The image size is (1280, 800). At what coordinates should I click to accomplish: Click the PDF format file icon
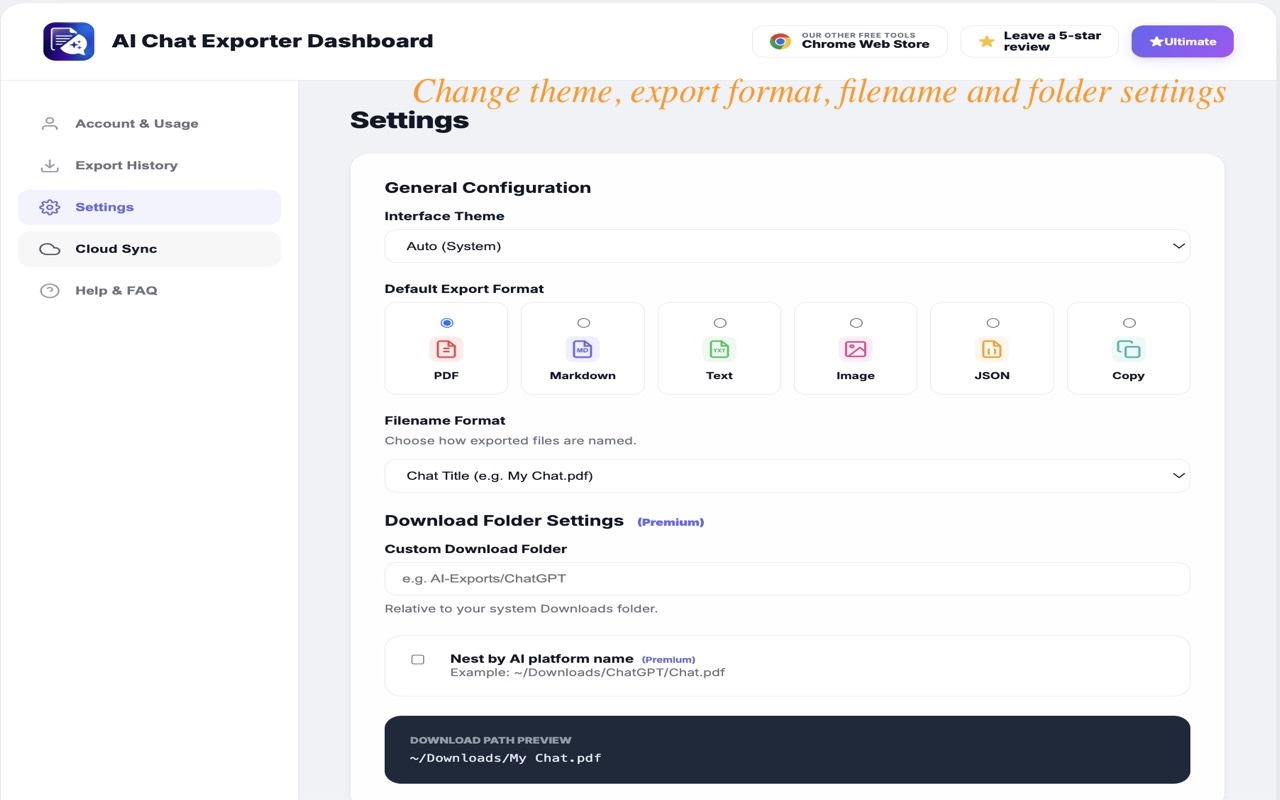pos(446,349)
